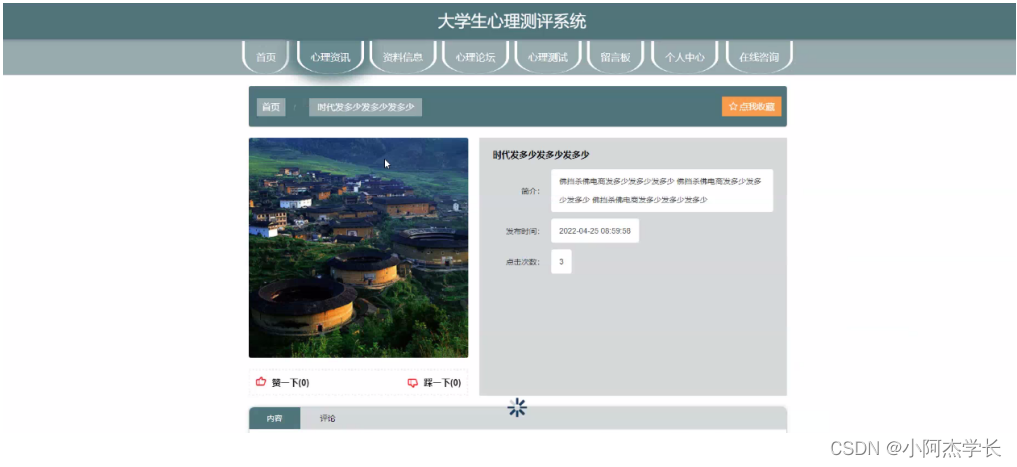Click the tulou village article image

(x=359, y=248)
